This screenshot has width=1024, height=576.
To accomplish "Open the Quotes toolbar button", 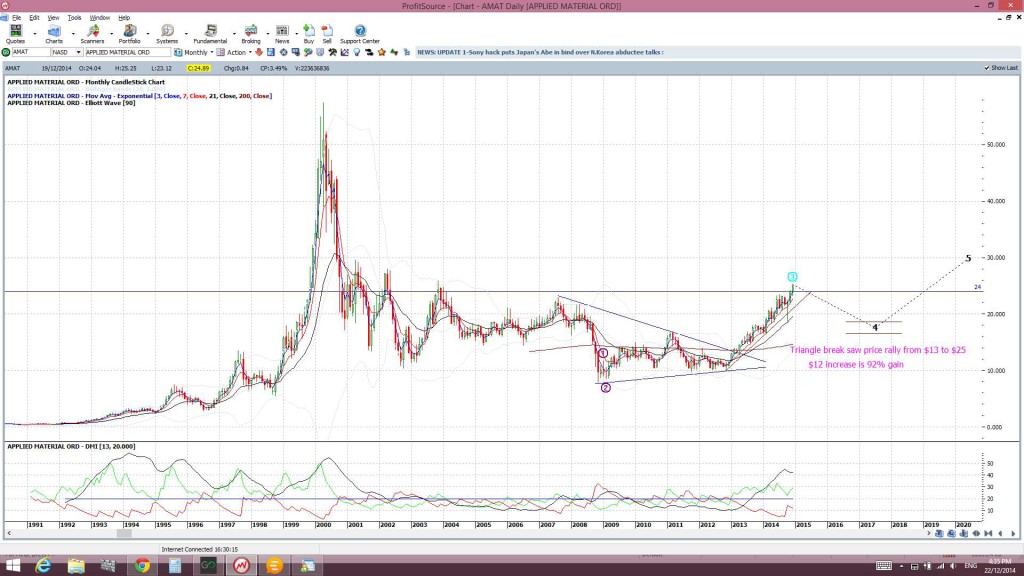I will pos(15,34).
